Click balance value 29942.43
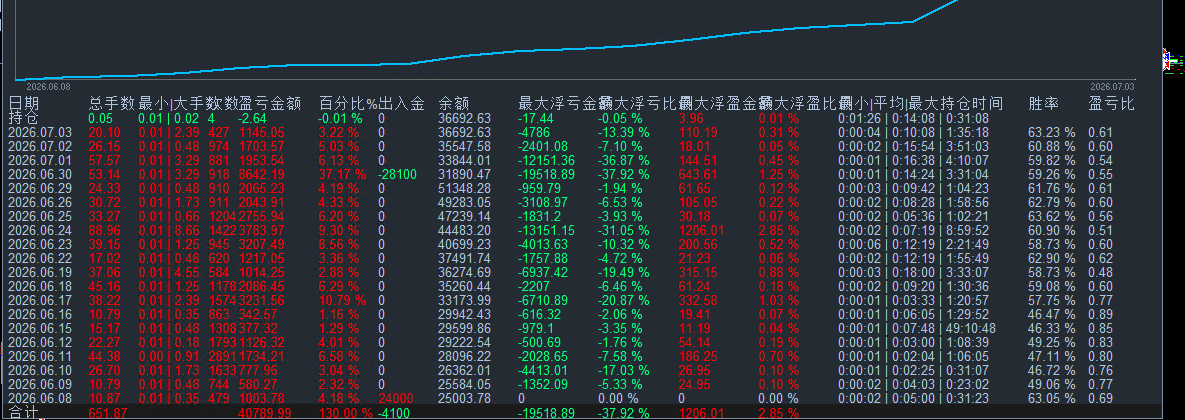Image resolution: width=1185 pixels, height=420 pixels. [465, 314]
